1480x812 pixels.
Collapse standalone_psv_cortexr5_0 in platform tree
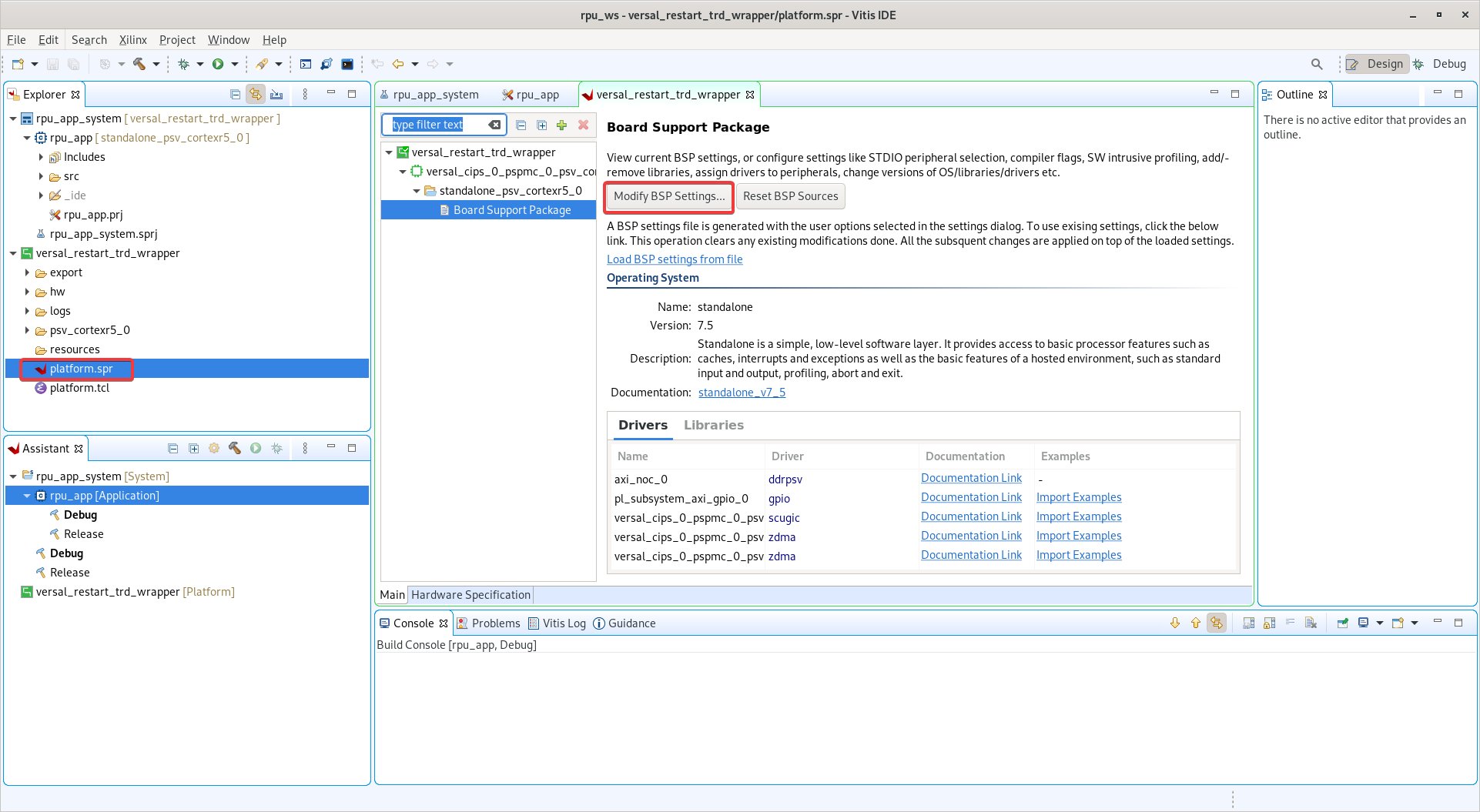coord(417,191)
